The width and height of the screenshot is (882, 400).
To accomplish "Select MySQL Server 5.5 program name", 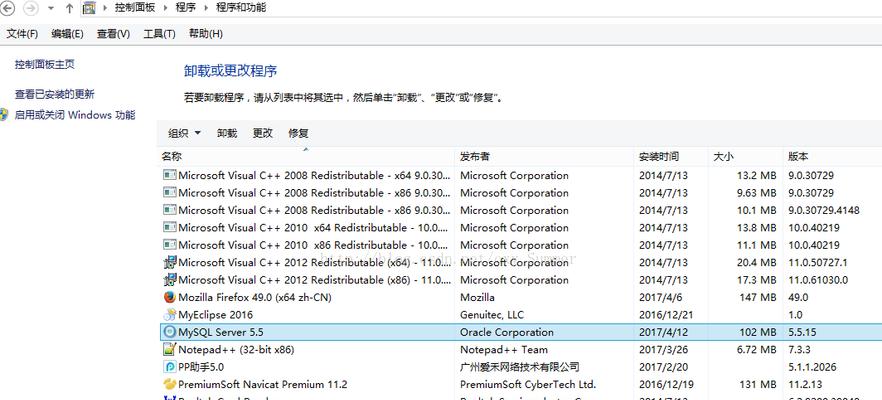I will (220, 332).
